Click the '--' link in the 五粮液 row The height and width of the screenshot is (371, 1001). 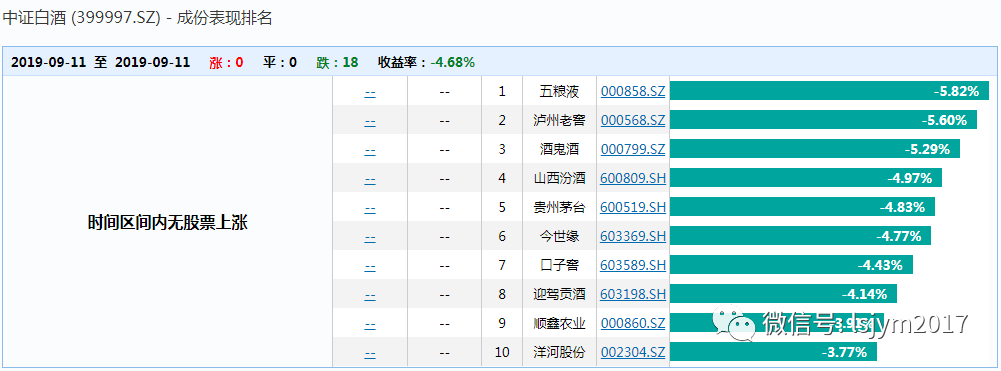(x=370, y=93)
